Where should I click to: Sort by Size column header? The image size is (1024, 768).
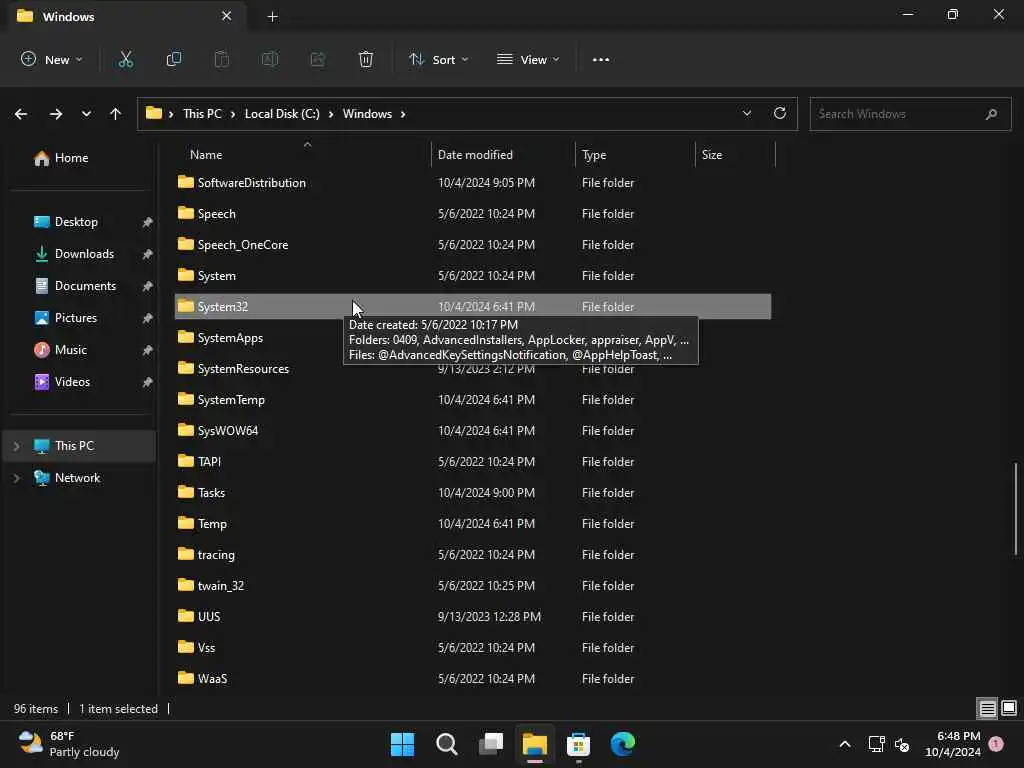coord(712,155)
